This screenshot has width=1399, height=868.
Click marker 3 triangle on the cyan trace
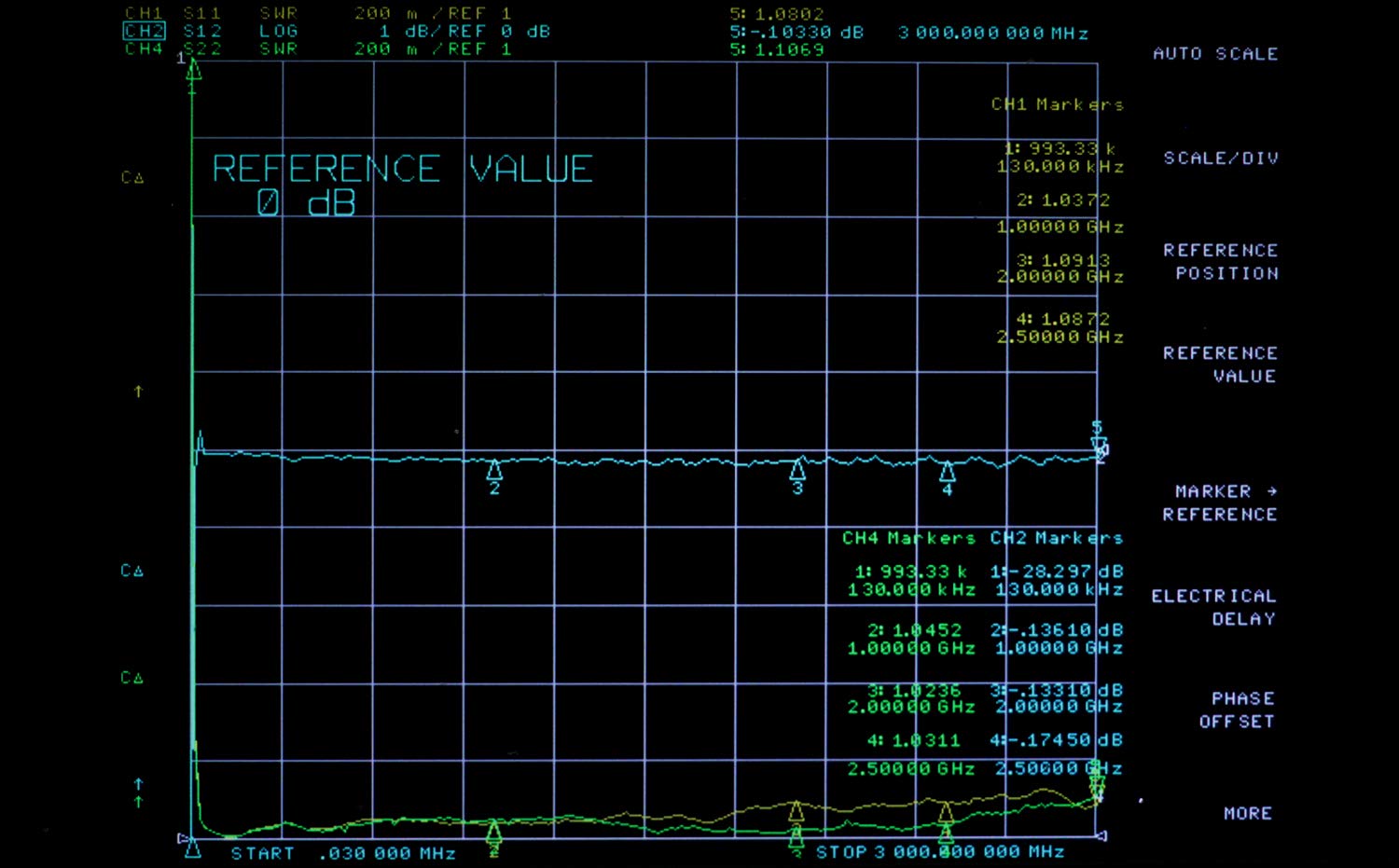click(x=797, y=468)
